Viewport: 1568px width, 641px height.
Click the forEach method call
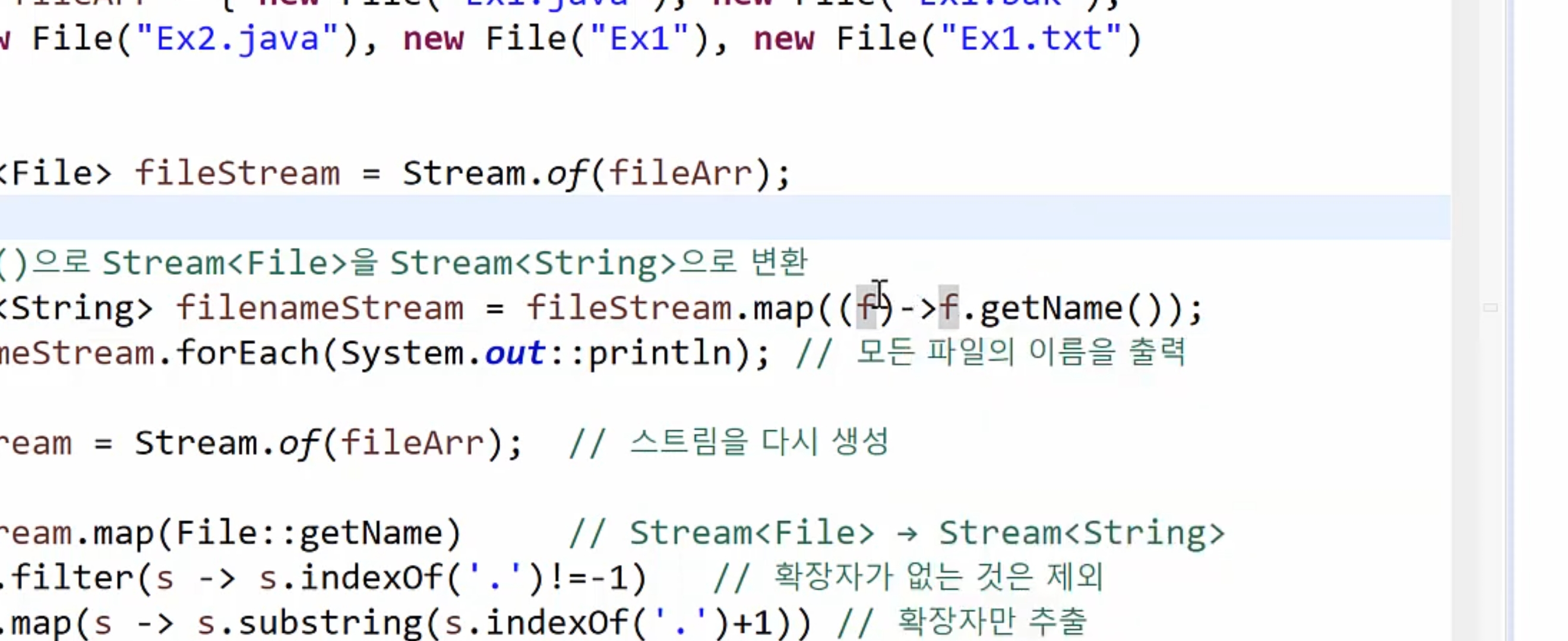[x=247, y=353]
